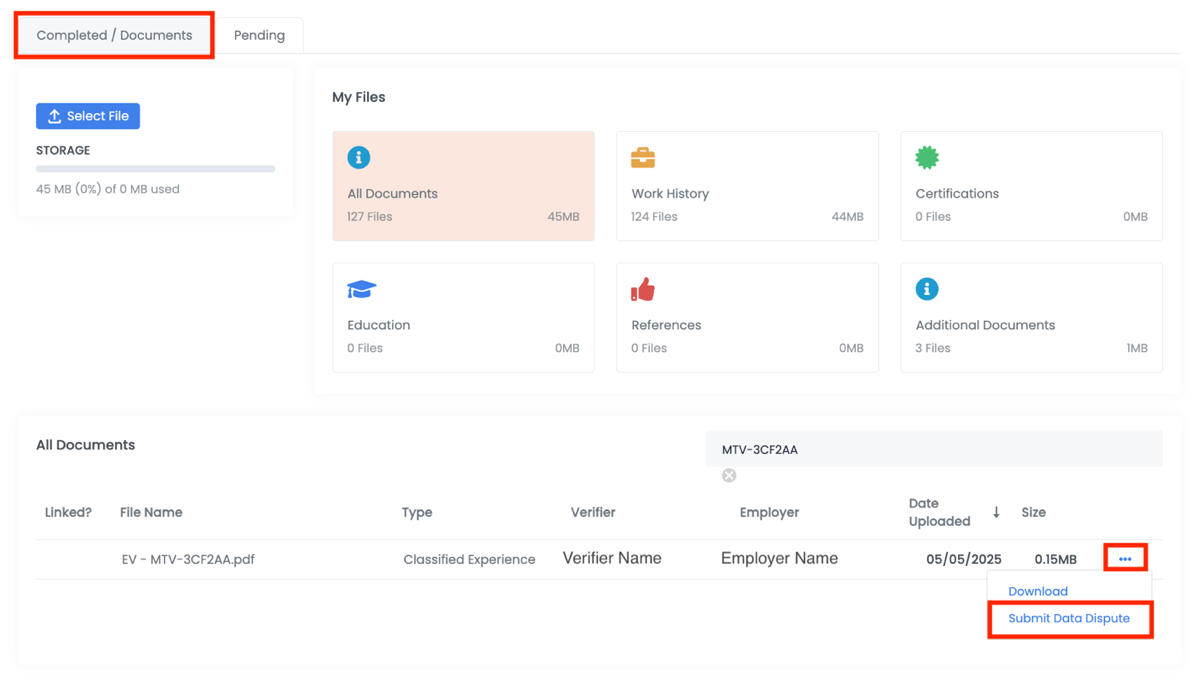Click the Type column header
1199x683 pixels.
point(417,512)
